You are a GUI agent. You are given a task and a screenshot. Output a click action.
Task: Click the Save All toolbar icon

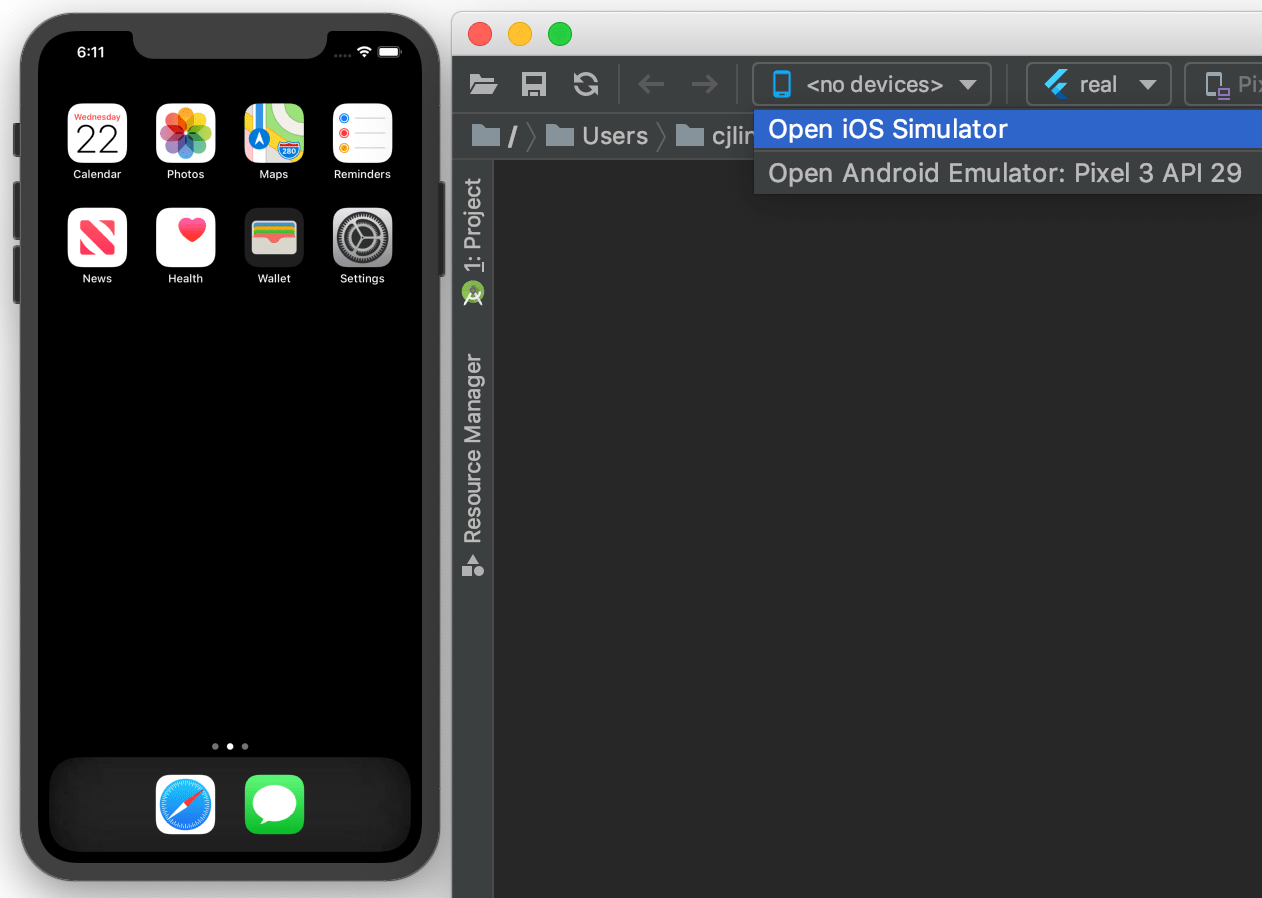[x=534, y=85]
